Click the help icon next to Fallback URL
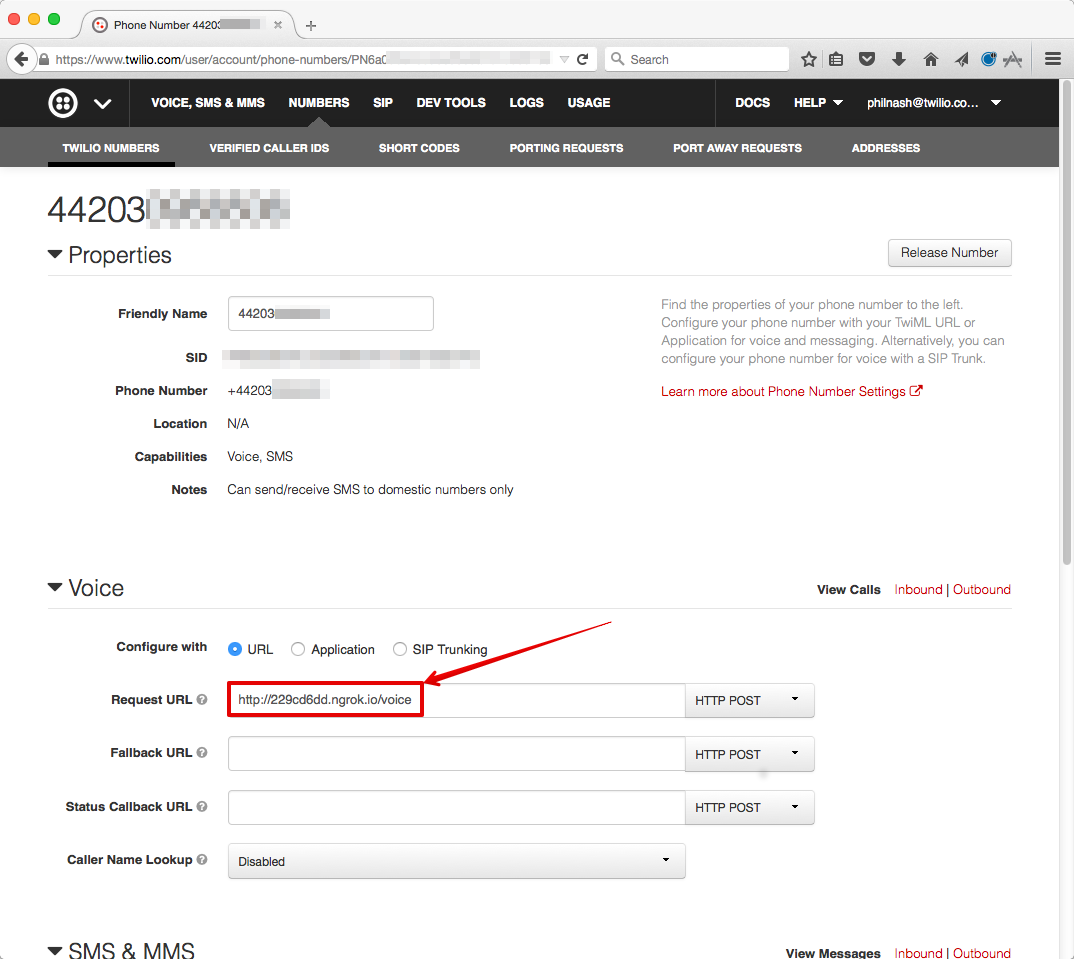The image size is (1074, 959). tap(202, 752)
